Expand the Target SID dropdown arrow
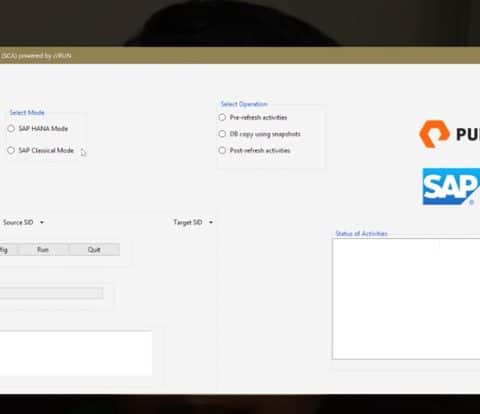Viewport: 480px width, 414px height. [211, 222]
